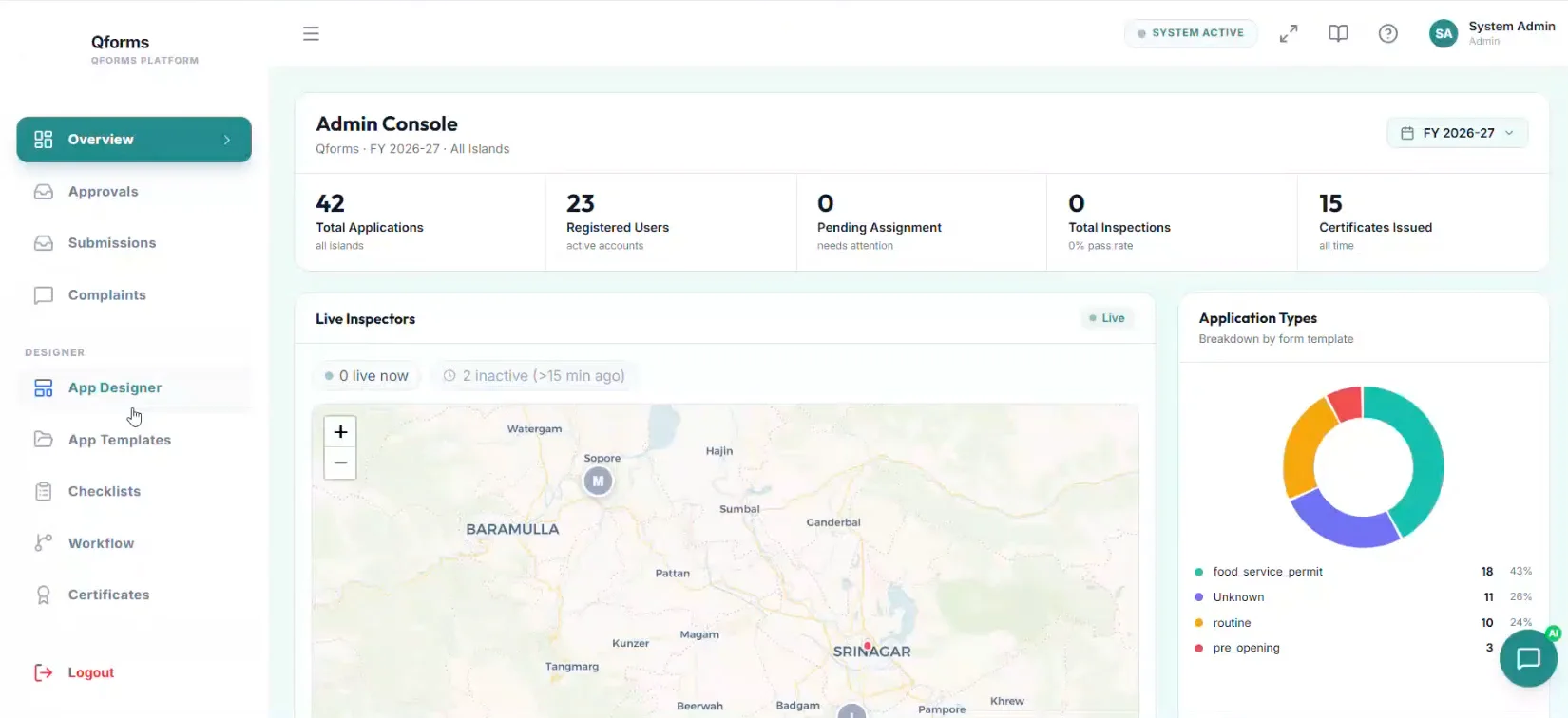Open the Complaints menu item
1568x718 pixels.
134,295
